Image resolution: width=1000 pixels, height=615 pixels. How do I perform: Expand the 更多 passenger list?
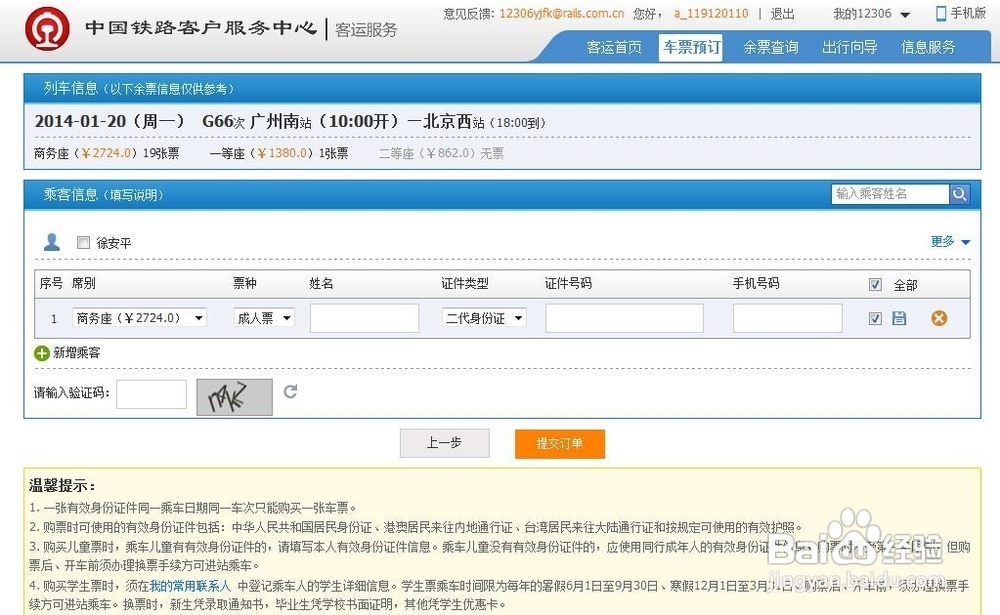tap(946, 241)
